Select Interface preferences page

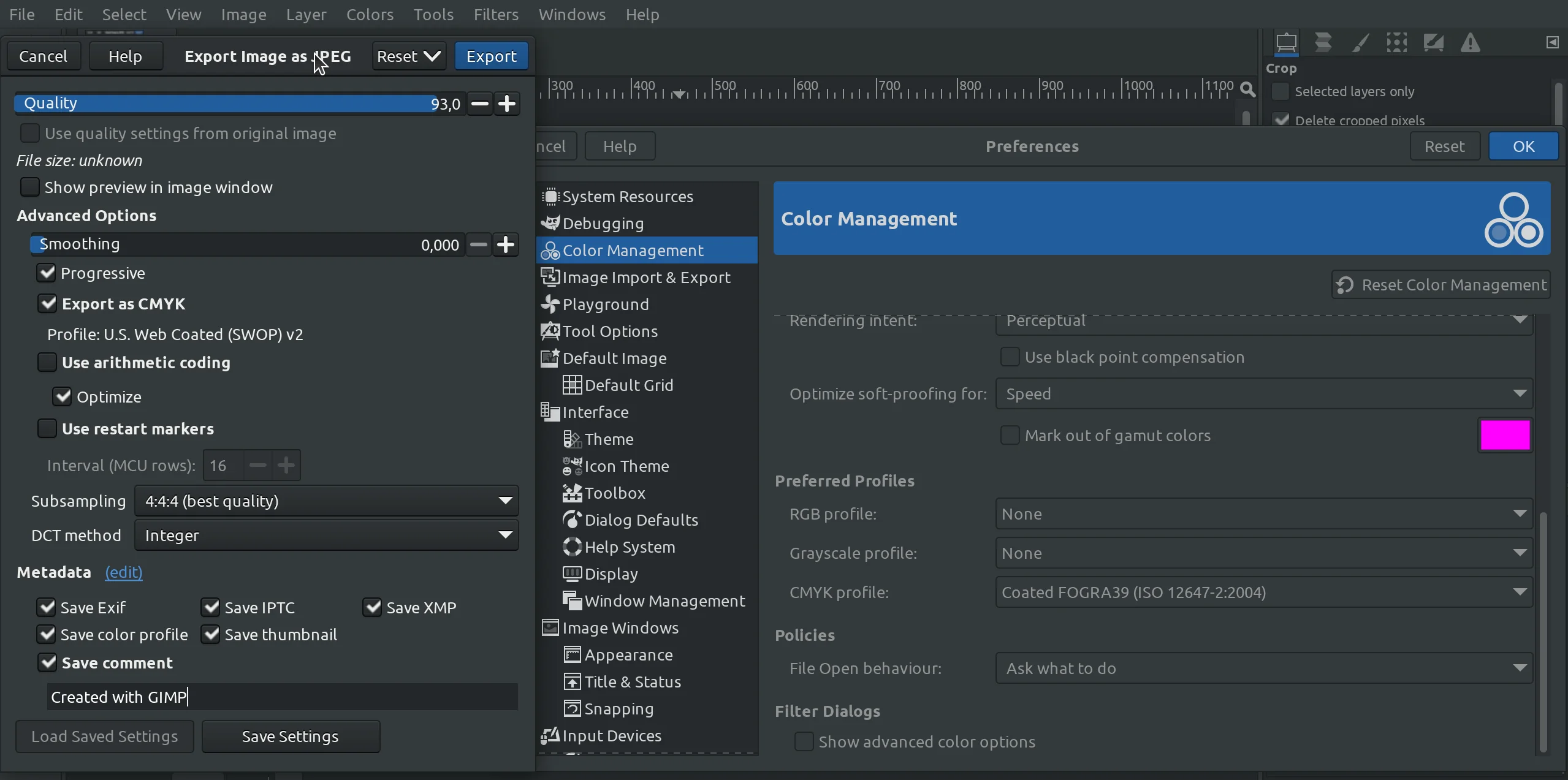click(647, 412)
